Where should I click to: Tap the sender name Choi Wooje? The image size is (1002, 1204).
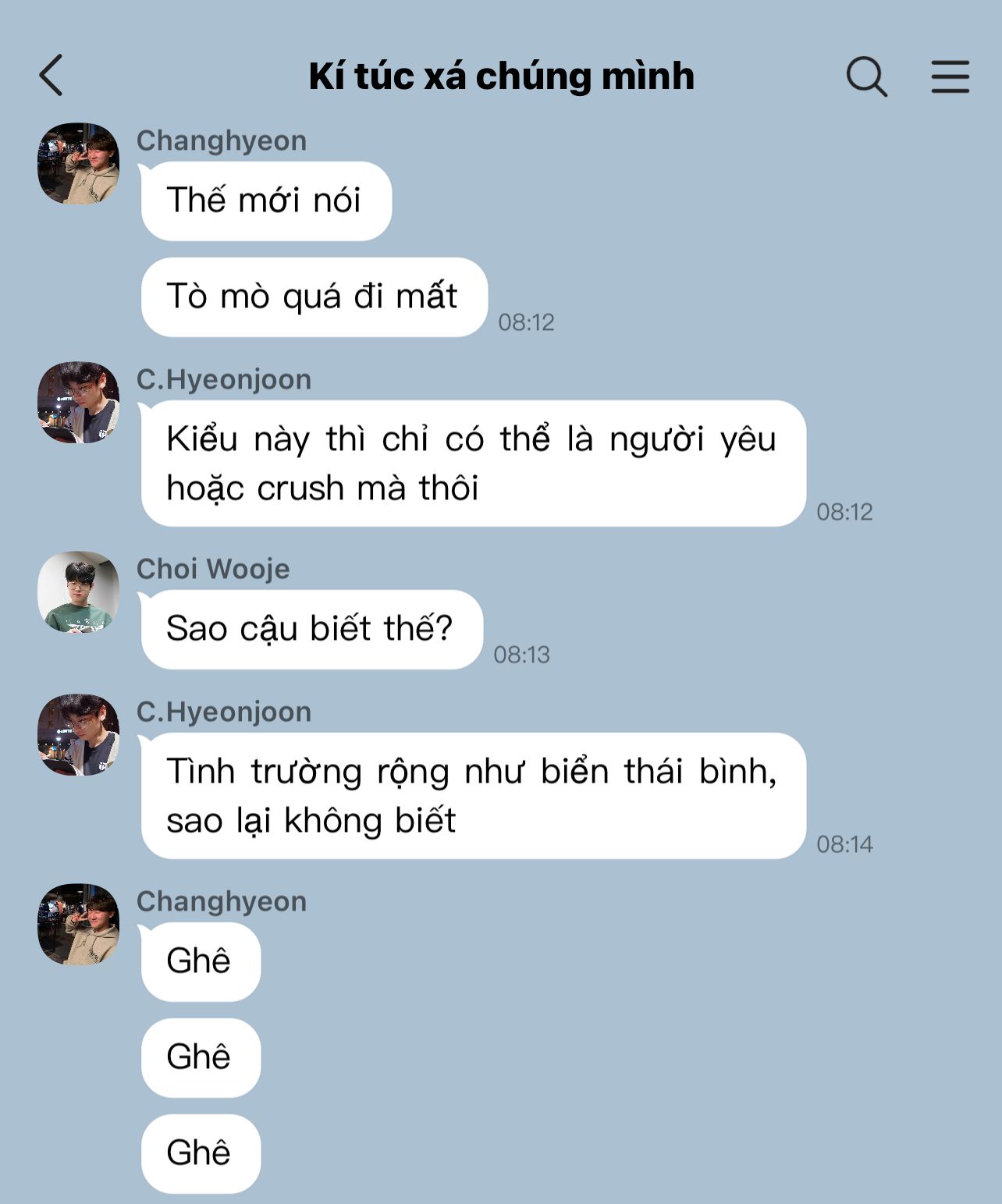coord(213,569)
